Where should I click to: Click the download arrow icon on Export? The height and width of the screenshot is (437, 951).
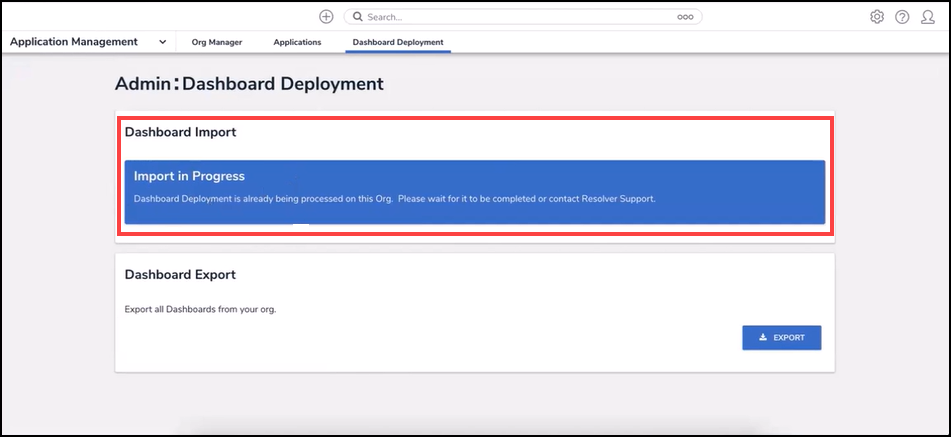[763, 338]
